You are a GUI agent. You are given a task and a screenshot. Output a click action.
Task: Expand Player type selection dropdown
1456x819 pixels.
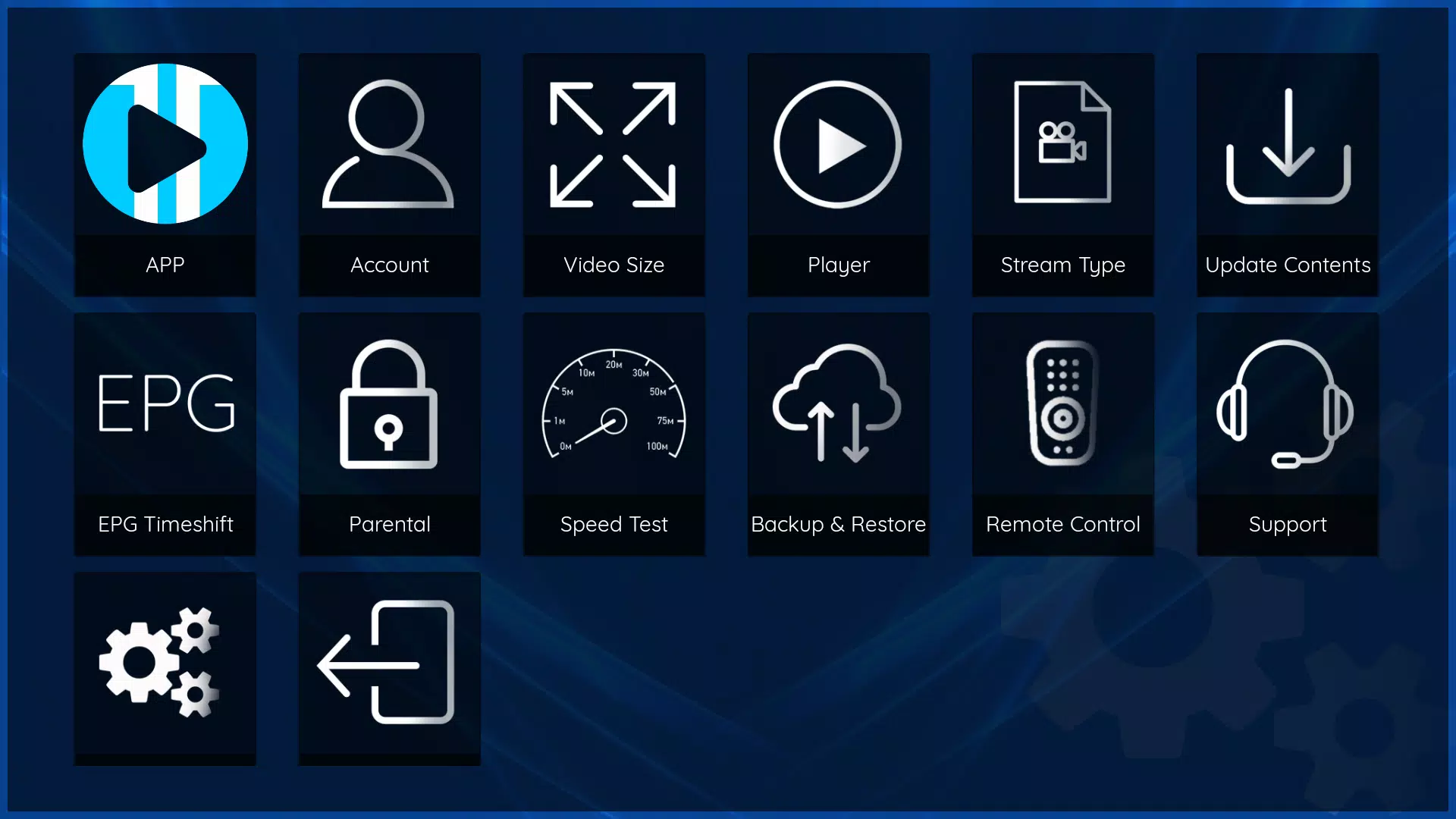pyautogui.click(x=838, y=175)
